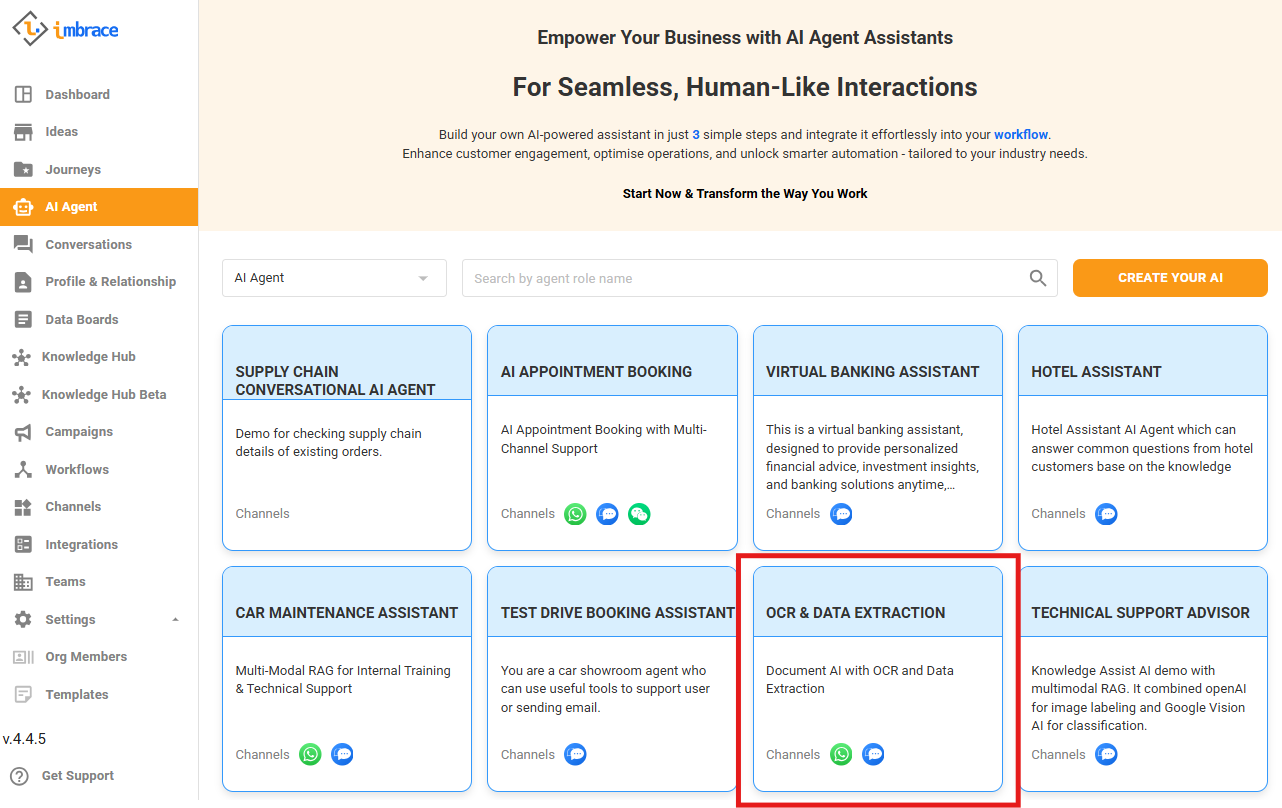Open the AI Agent type dropdown
Screen dimensions: 1282x808
click(334, 278)
